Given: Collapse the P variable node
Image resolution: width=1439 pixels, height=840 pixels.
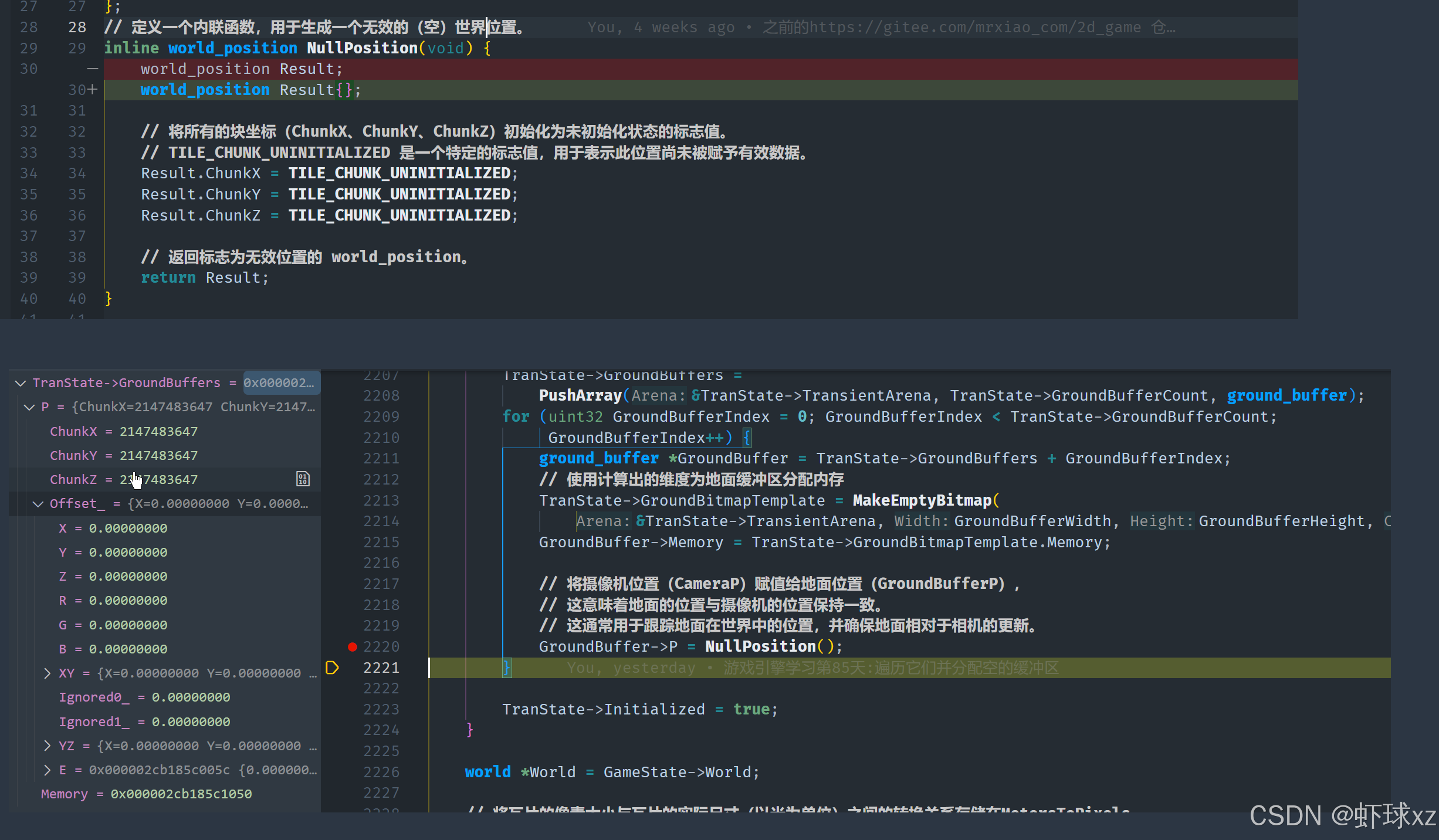Looking at the screenshot, I should coord(29,407).
